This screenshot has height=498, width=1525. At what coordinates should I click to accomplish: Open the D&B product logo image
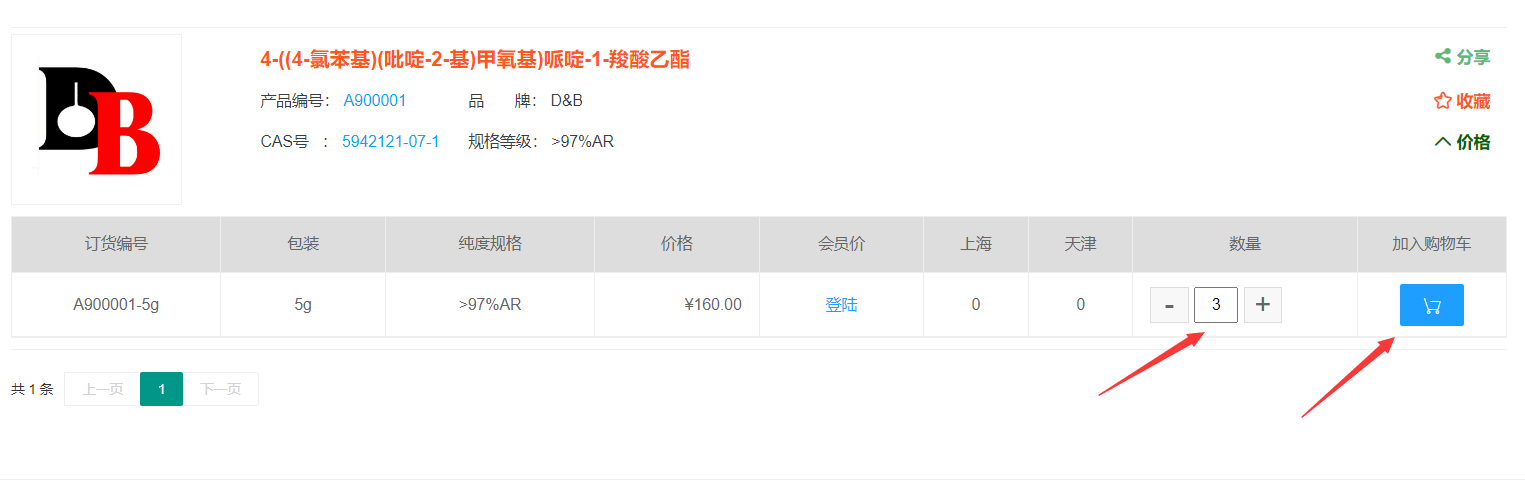[97, 119]
